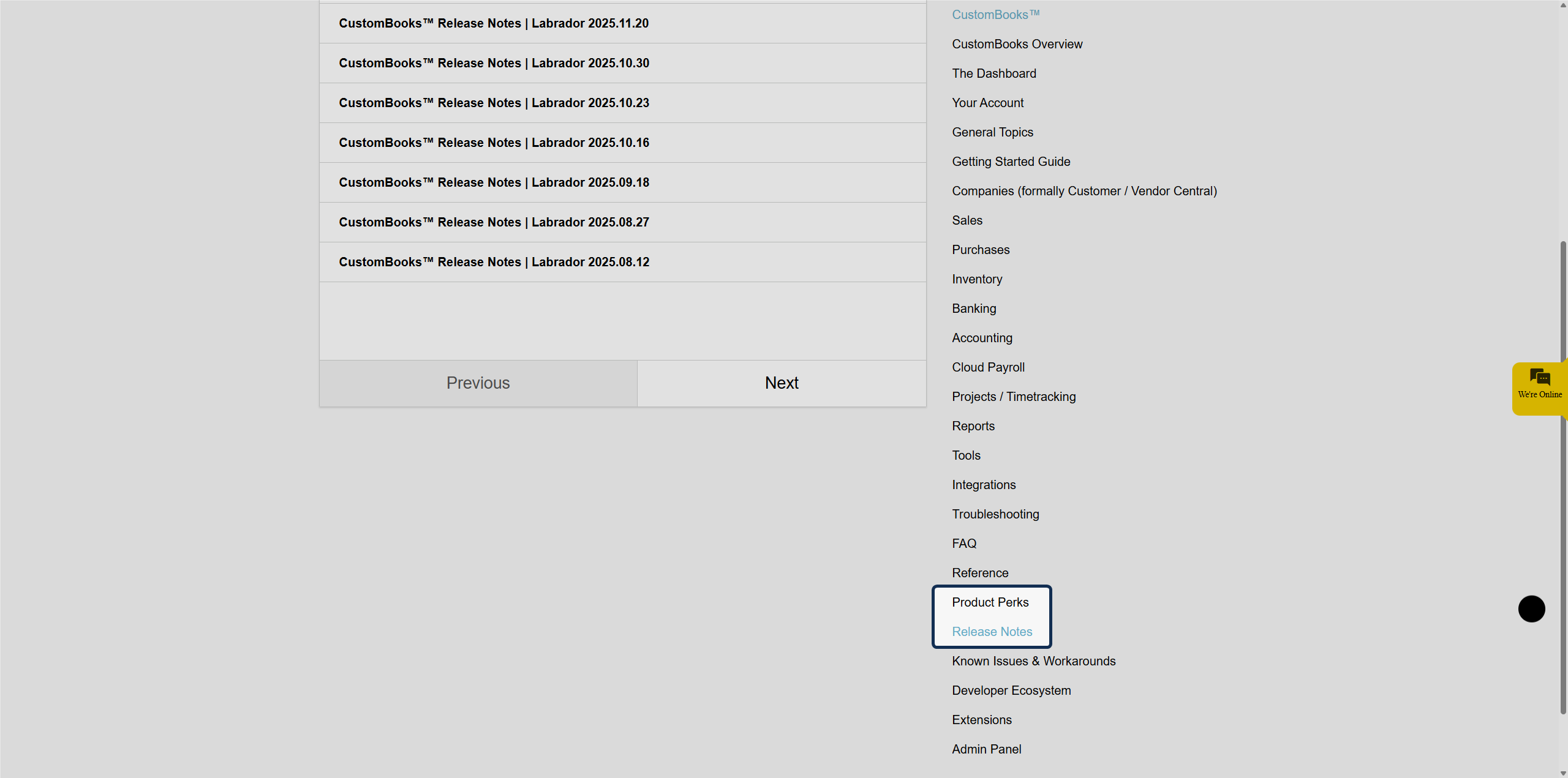This screenshot has width=1568, height=778.
Task: Open Release Notes Labrador 2025.10.16
Action: click(x=494, y=143)
